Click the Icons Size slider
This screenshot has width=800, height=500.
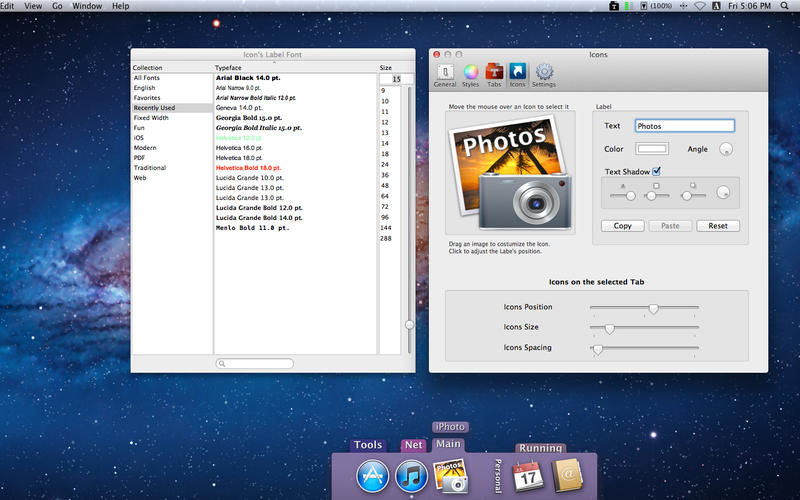click(x=609, y=328)
